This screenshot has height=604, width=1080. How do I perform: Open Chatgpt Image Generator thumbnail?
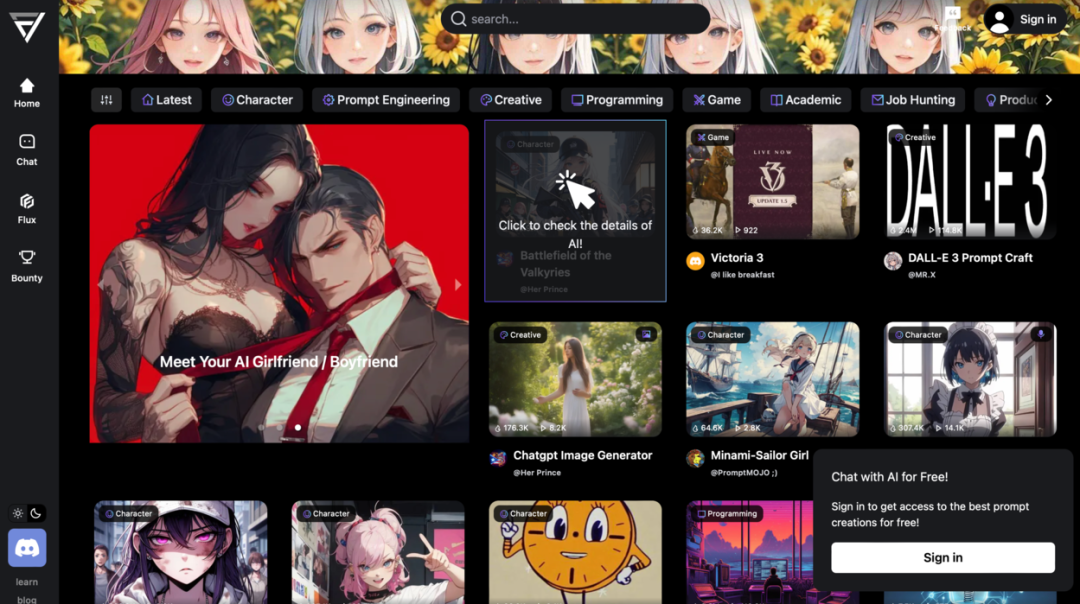pos(575,379)
